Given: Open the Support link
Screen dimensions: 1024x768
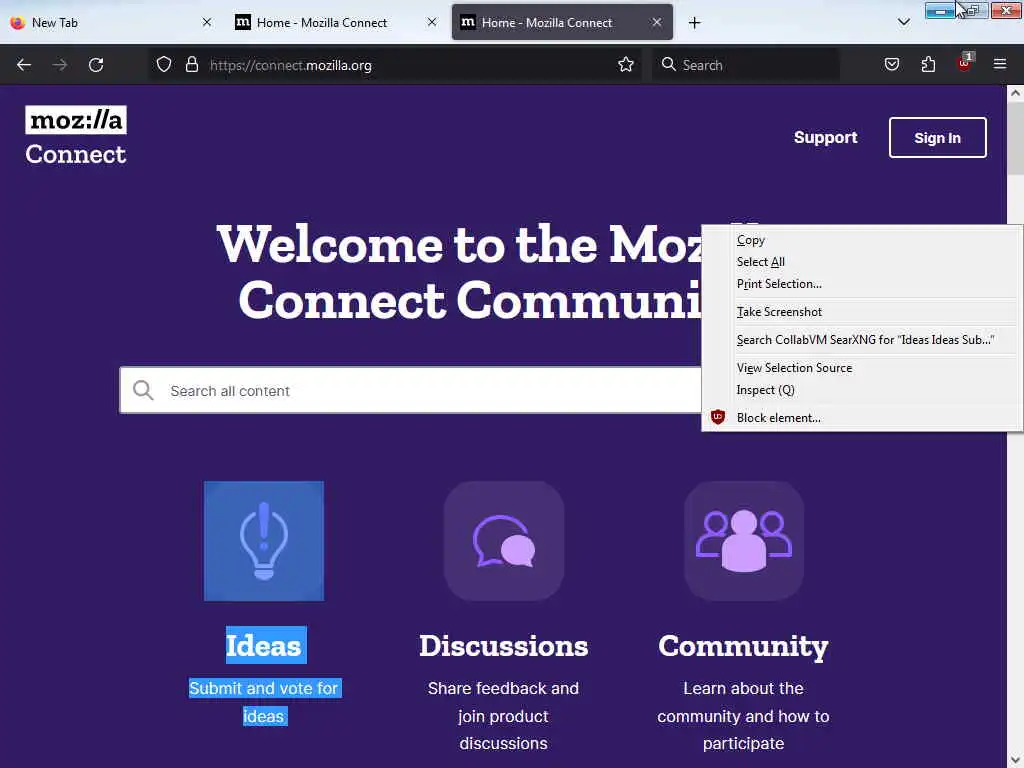Looking at the screenshot, I should (x=825, y=138).
